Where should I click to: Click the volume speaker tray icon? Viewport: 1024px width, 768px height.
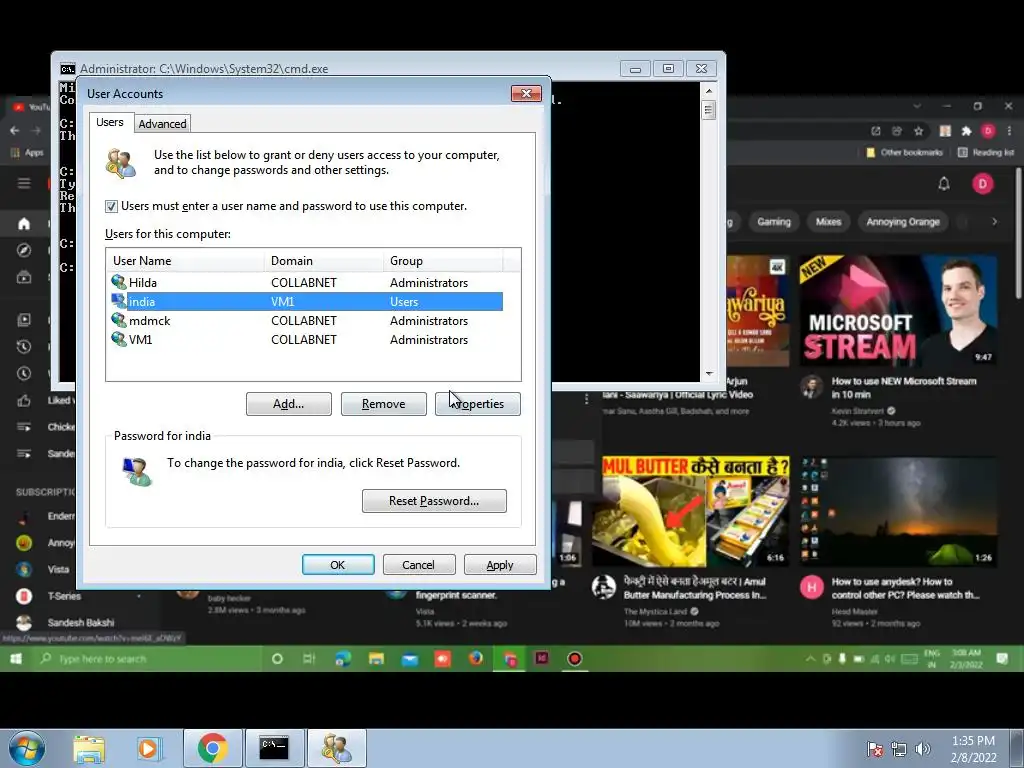[923, 748]
